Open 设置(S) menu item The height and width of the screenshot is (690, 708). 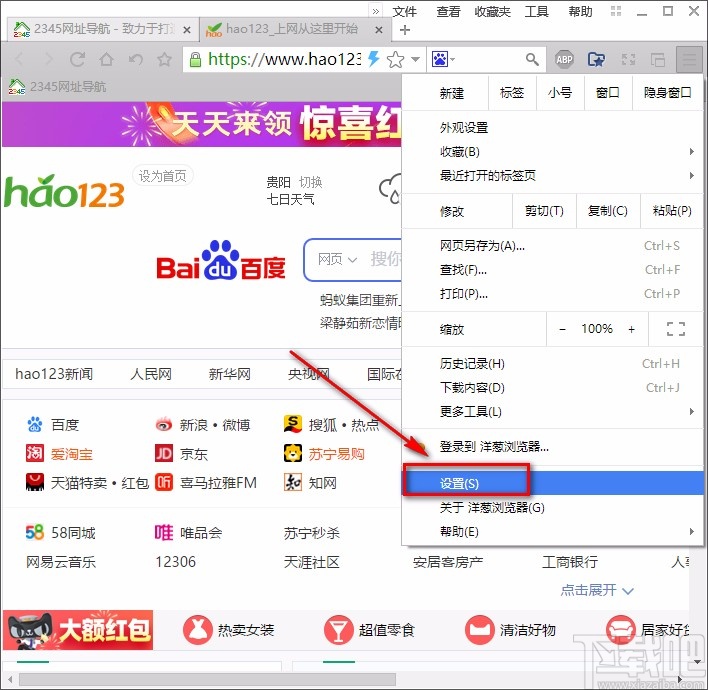(x=553, y=483)
